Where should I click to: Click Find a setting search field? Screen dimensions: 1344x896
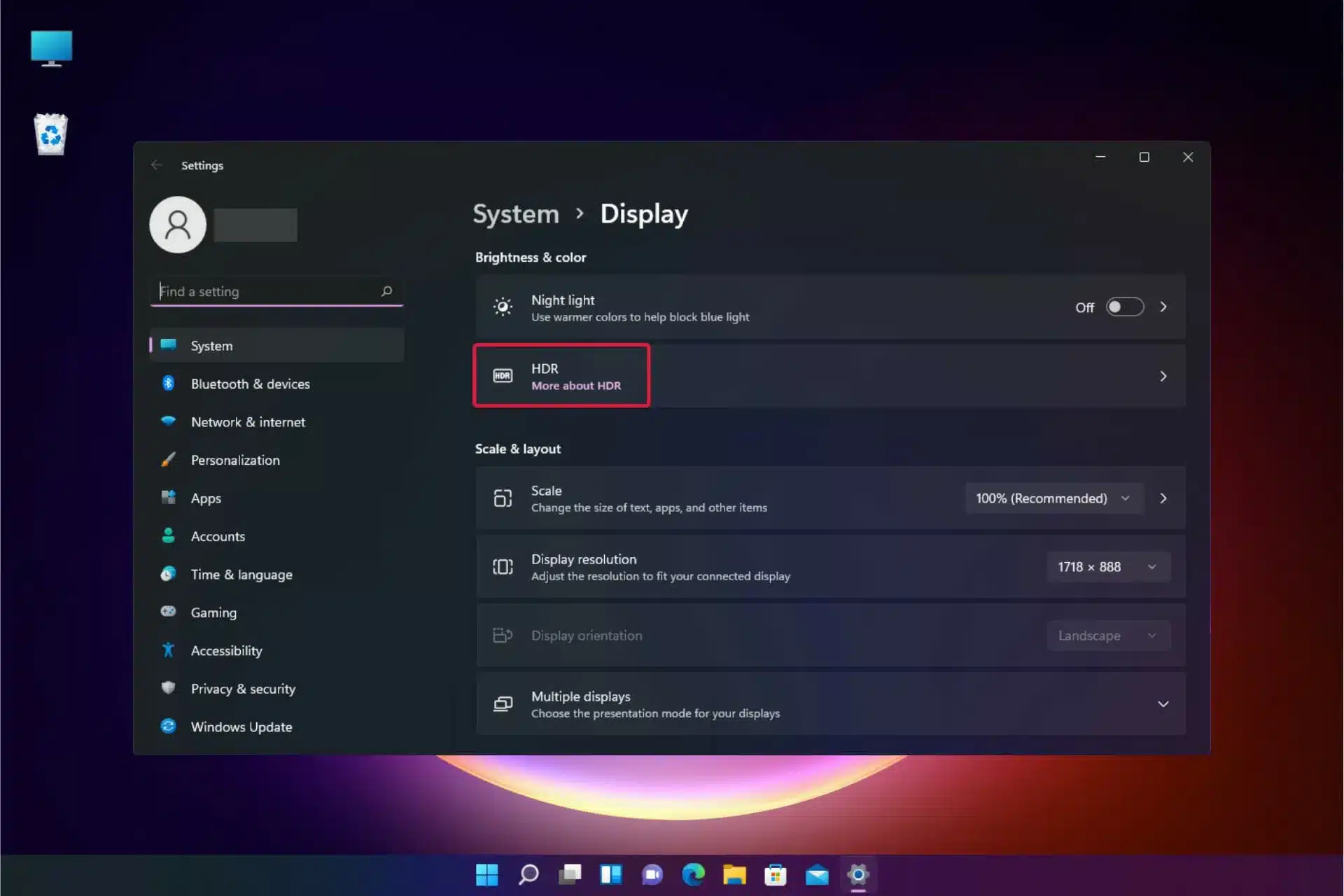tap(275, 290)
